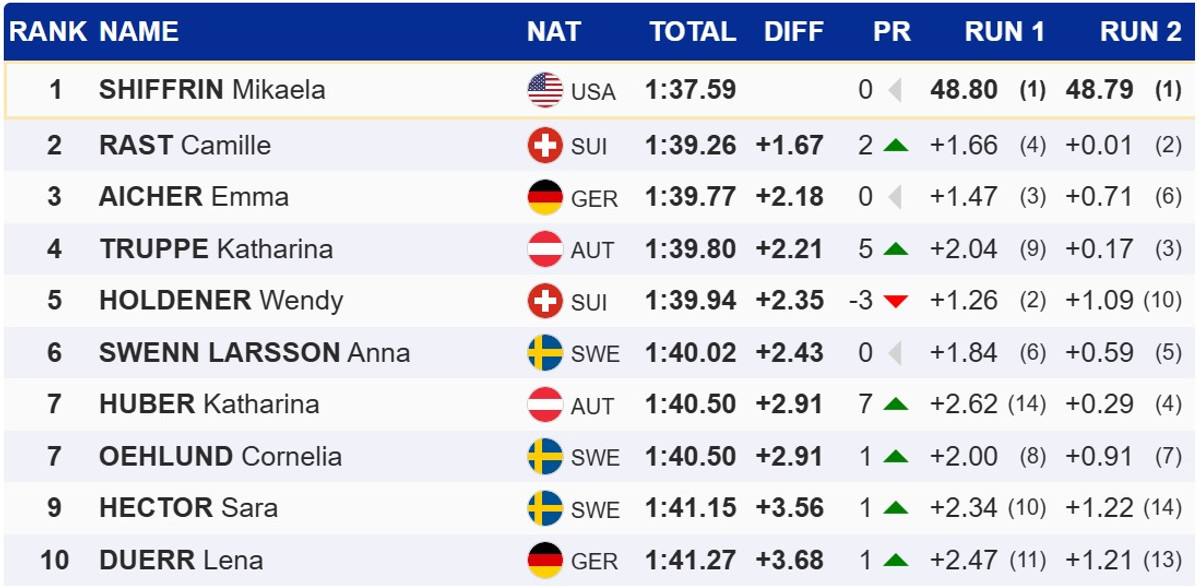Viewport: 1200px width, 586px height.
Task: Click the Swedish flag in Swenn Larsson's row
Action: [x=545, y=353]
